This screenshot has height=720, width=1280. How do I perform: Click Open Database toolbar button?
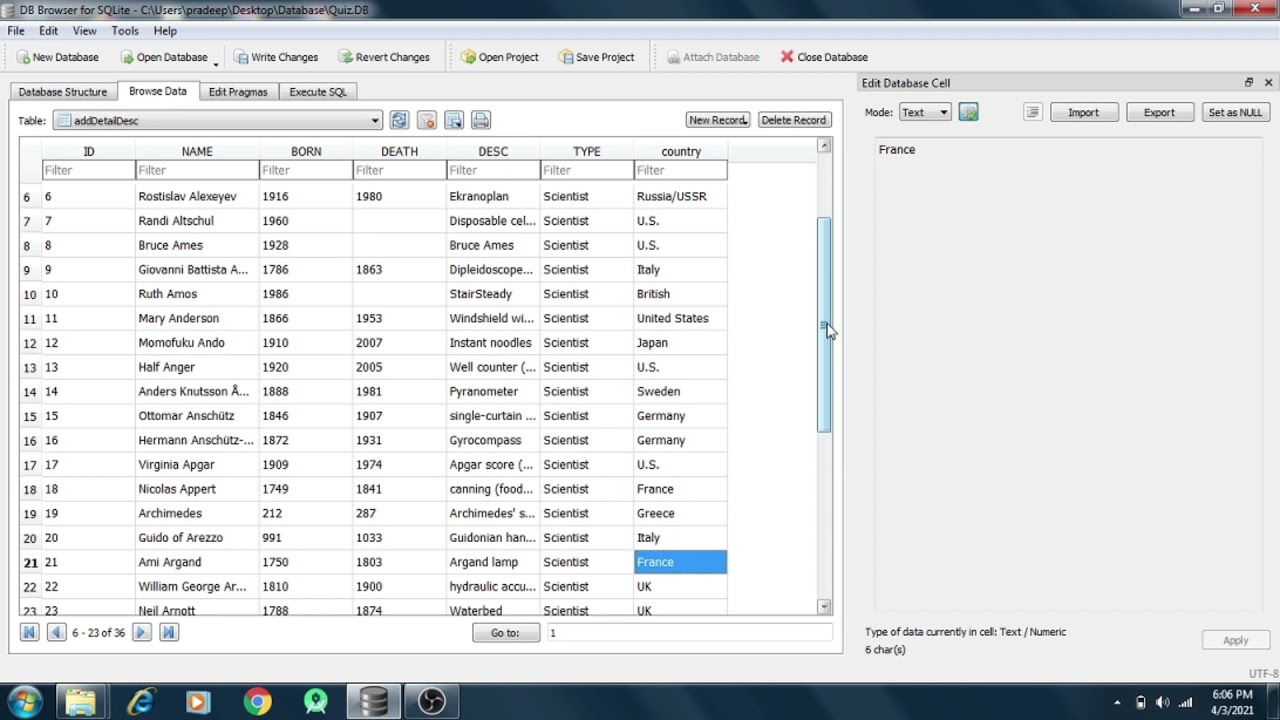click(x=164, y=57)
